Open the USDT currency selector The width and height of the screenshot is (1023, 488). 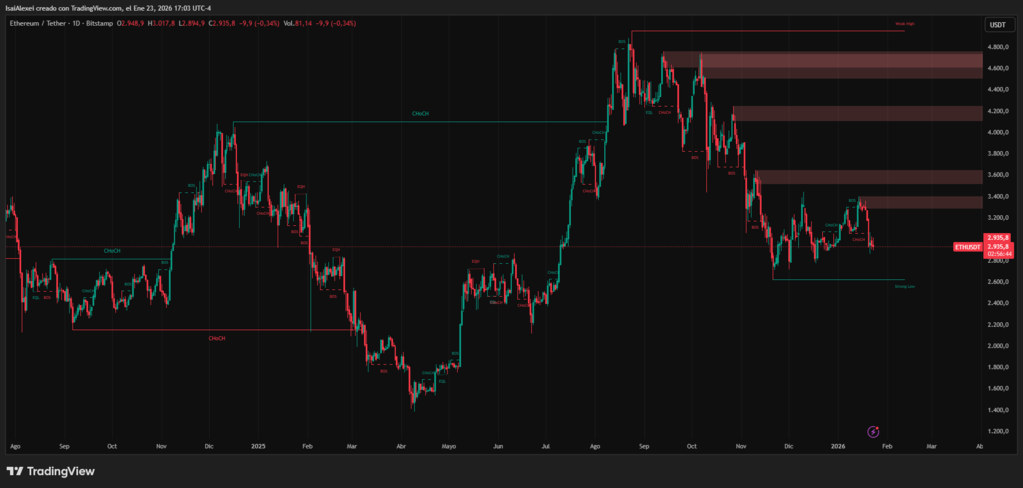click(997, 24)
